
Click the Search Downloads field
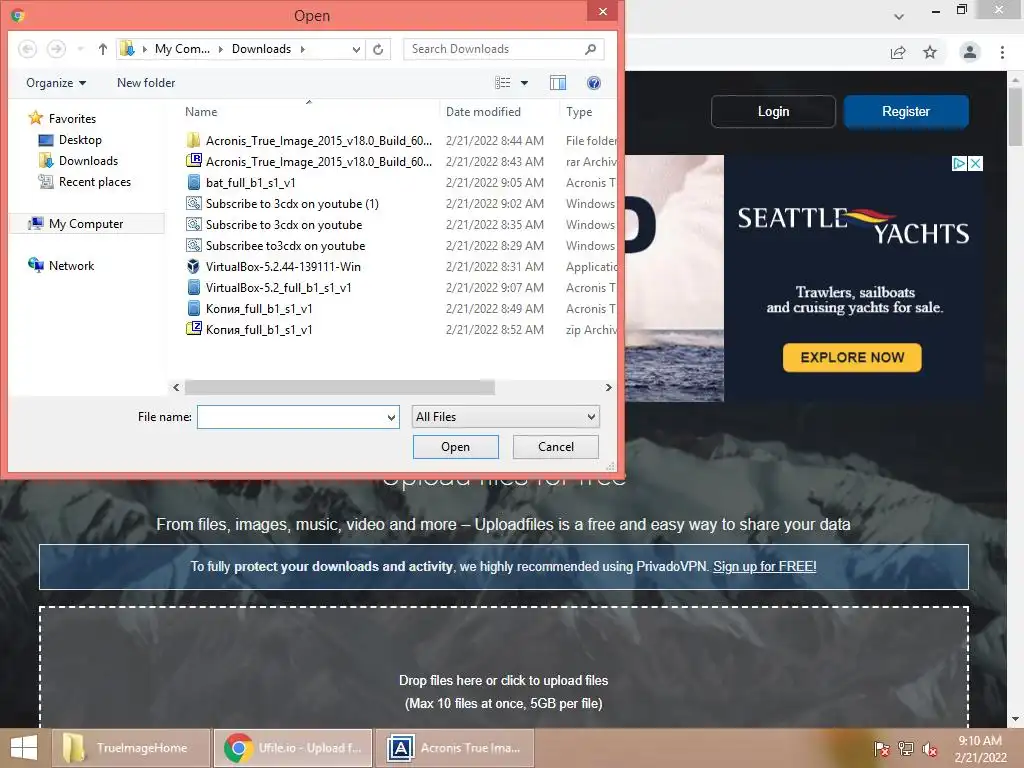tap(494, 49)
